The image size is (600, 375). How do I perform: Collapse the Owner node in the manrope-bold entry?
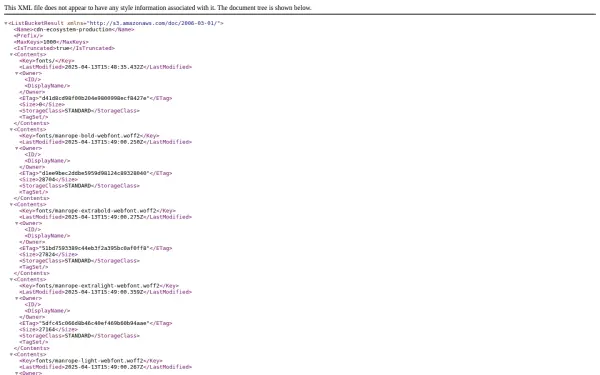click(x=17, y=148)
